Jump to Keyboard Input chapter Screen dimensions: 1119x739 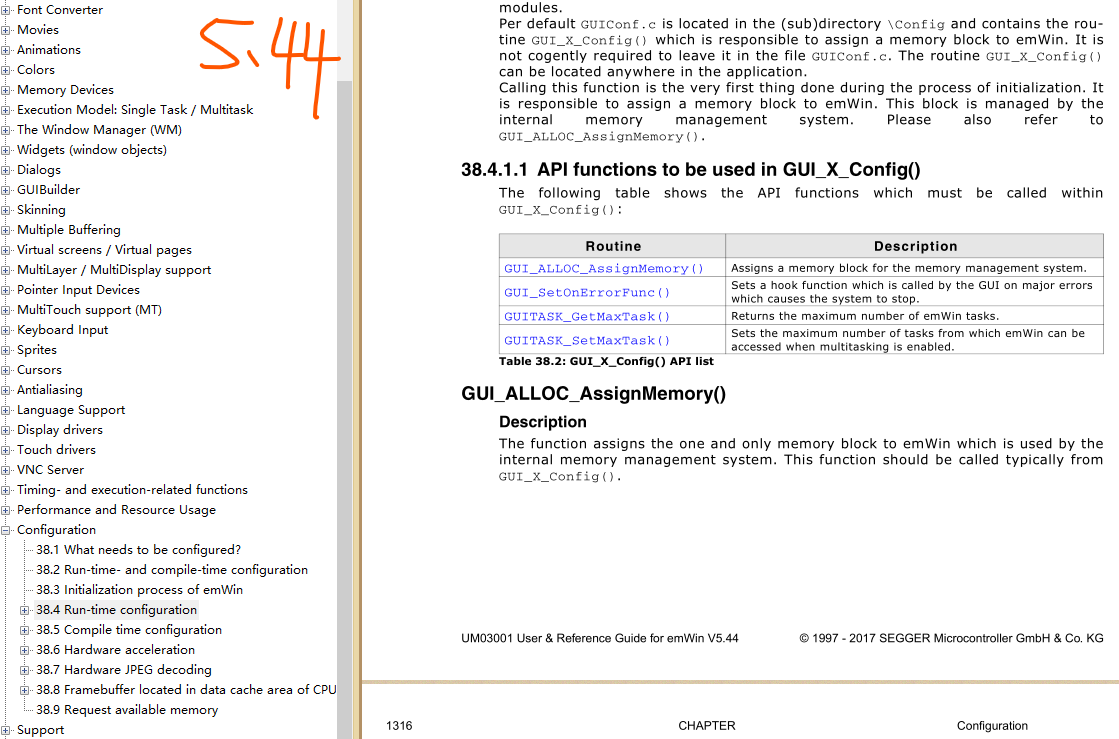point(63,330)
